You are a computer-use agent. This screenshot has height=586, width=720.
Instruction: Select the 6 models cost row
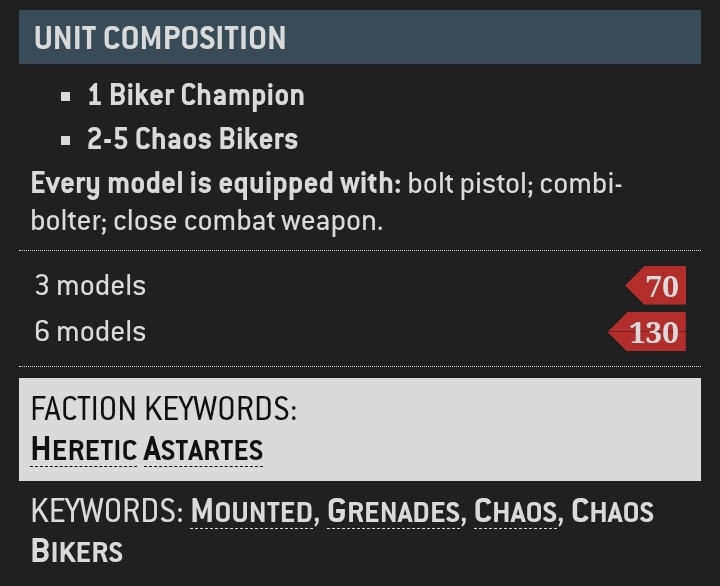(x=91, y=332)
